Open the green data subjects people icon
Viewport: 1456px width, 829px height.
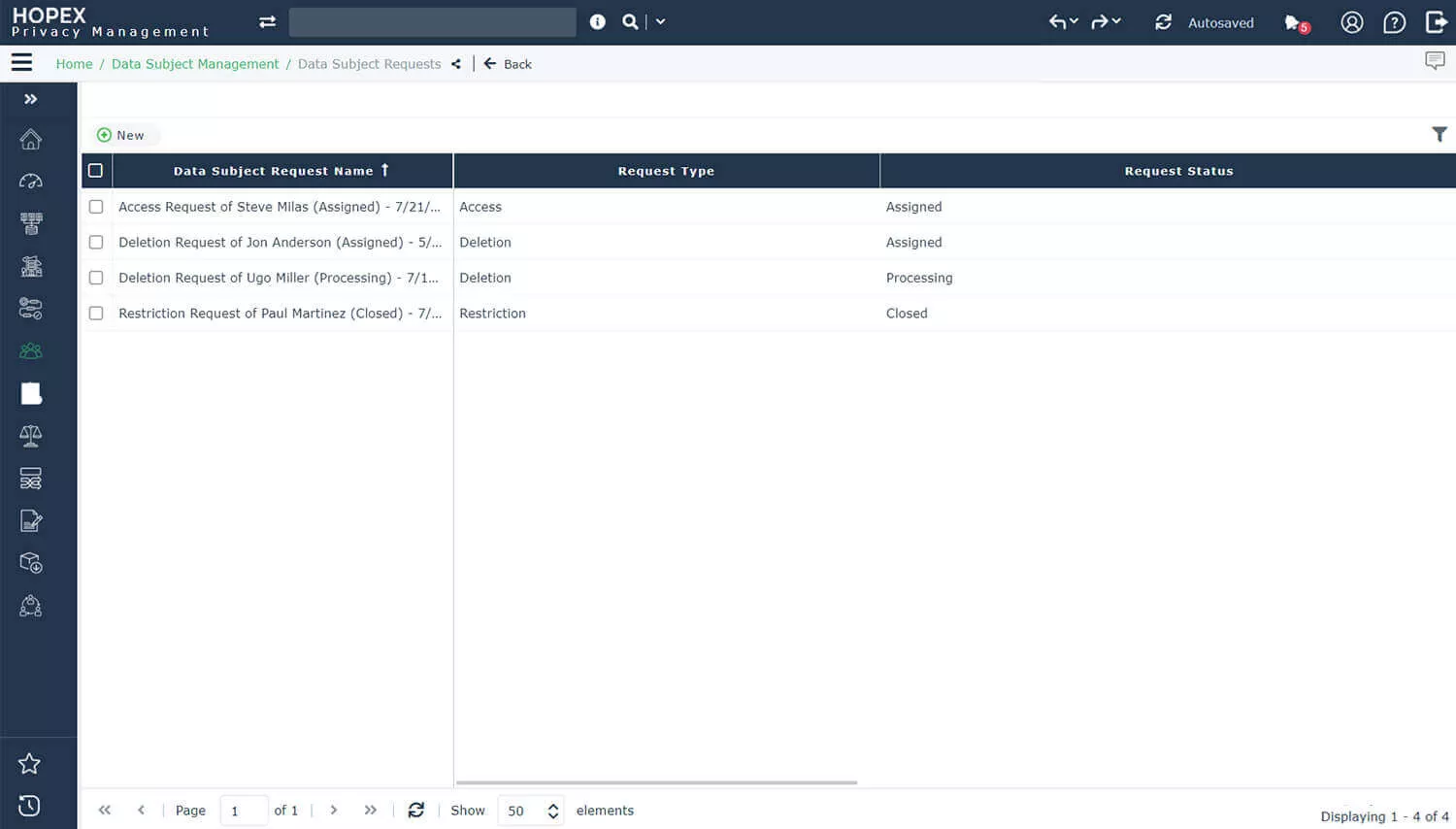(x=31, y=350)
